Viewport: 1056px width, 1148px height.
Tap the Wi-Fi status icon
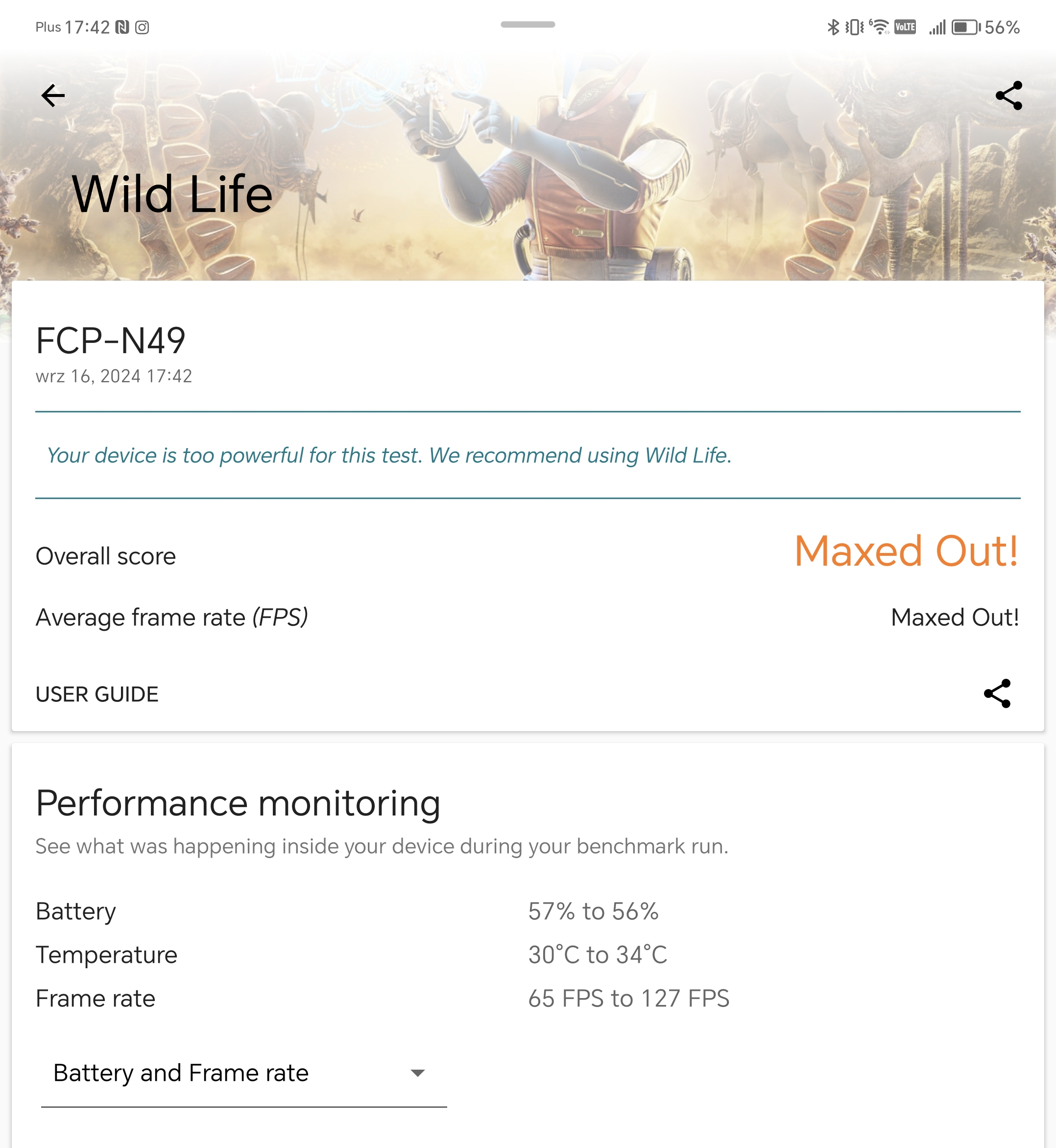click(x=880, y=27)
